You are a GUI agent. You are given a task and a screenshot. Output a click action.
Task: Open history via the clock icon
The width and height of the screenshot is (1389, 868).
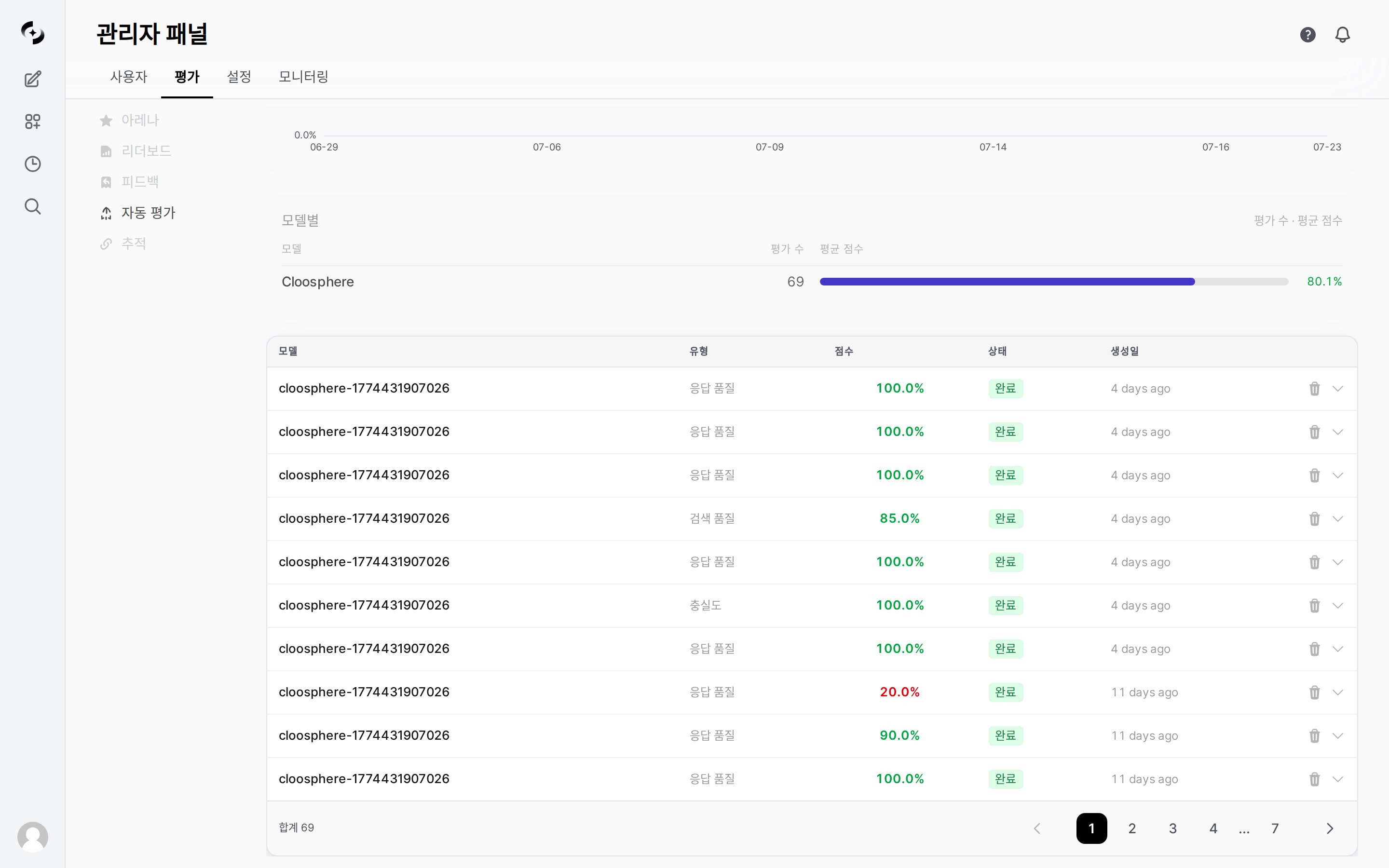tap(33, 163)
